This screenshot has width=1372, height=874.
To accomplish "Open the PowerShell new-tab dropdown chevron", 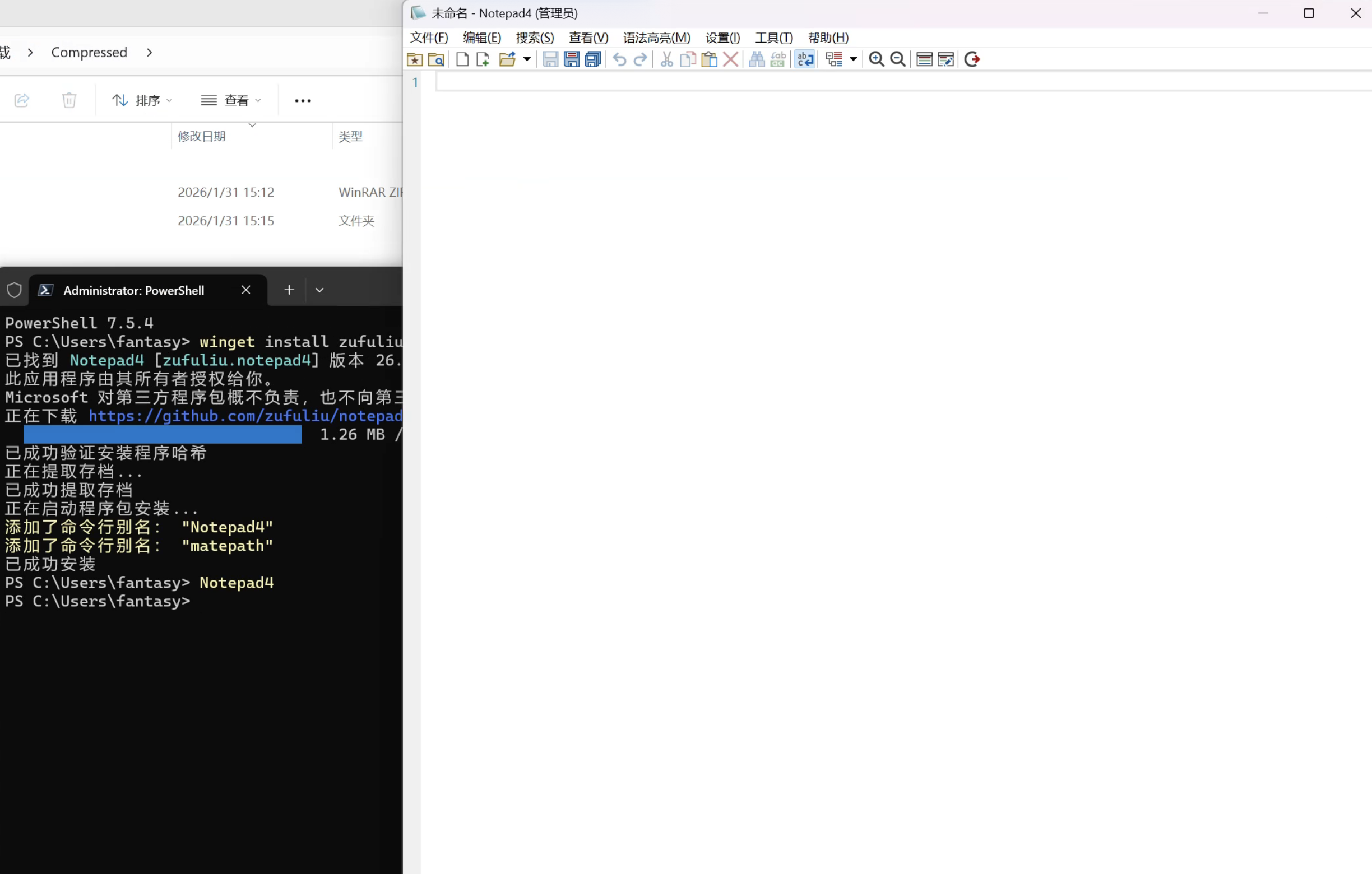I will [319, 290].
